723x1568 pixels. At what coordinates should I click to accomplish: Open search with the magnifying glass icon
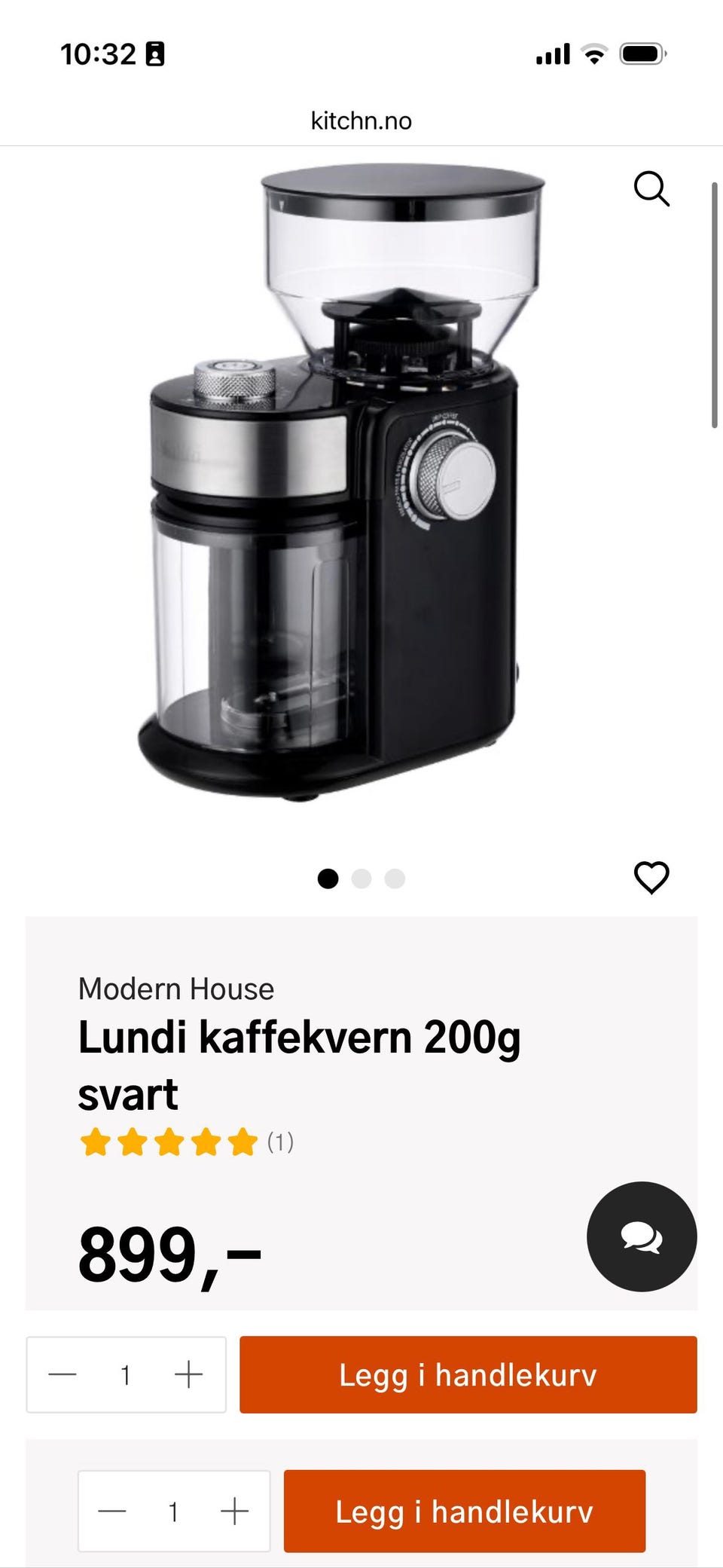[x=651, y=188]
